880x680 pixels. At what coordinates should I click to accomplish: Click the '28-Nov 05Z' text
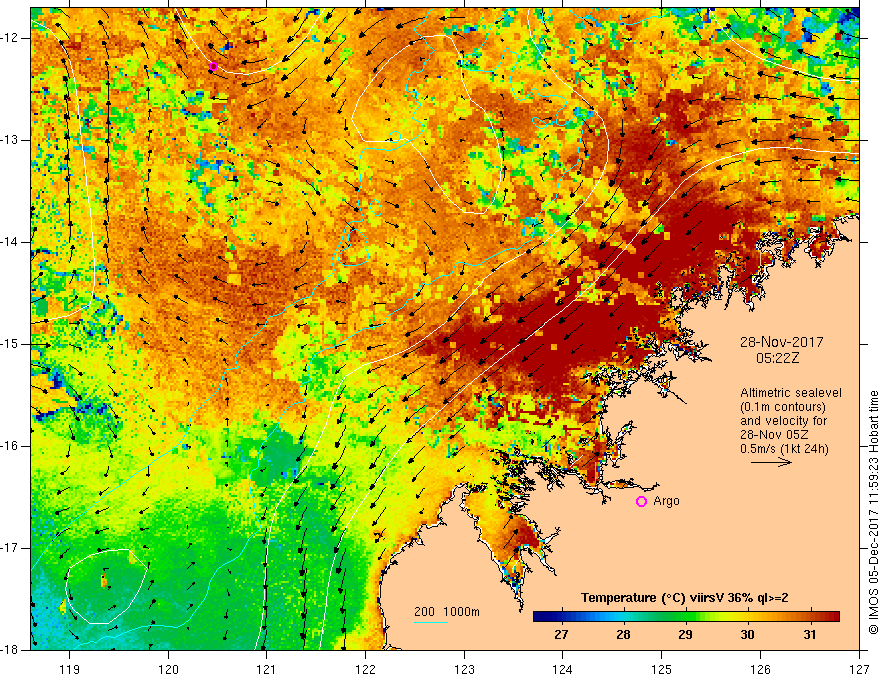click(775, 435)
